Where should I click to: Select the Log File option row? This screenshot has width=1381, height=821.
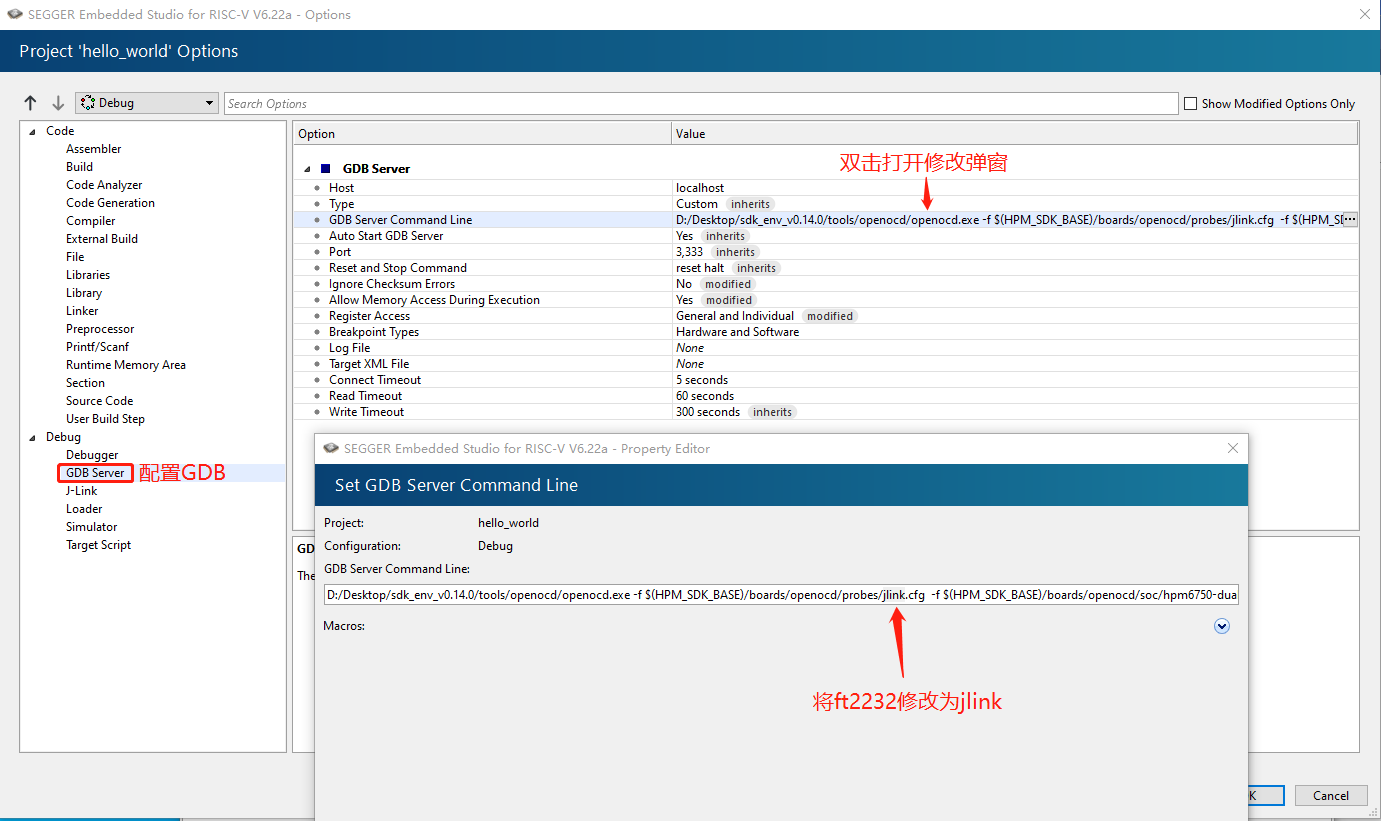click(x=826, y=348)
